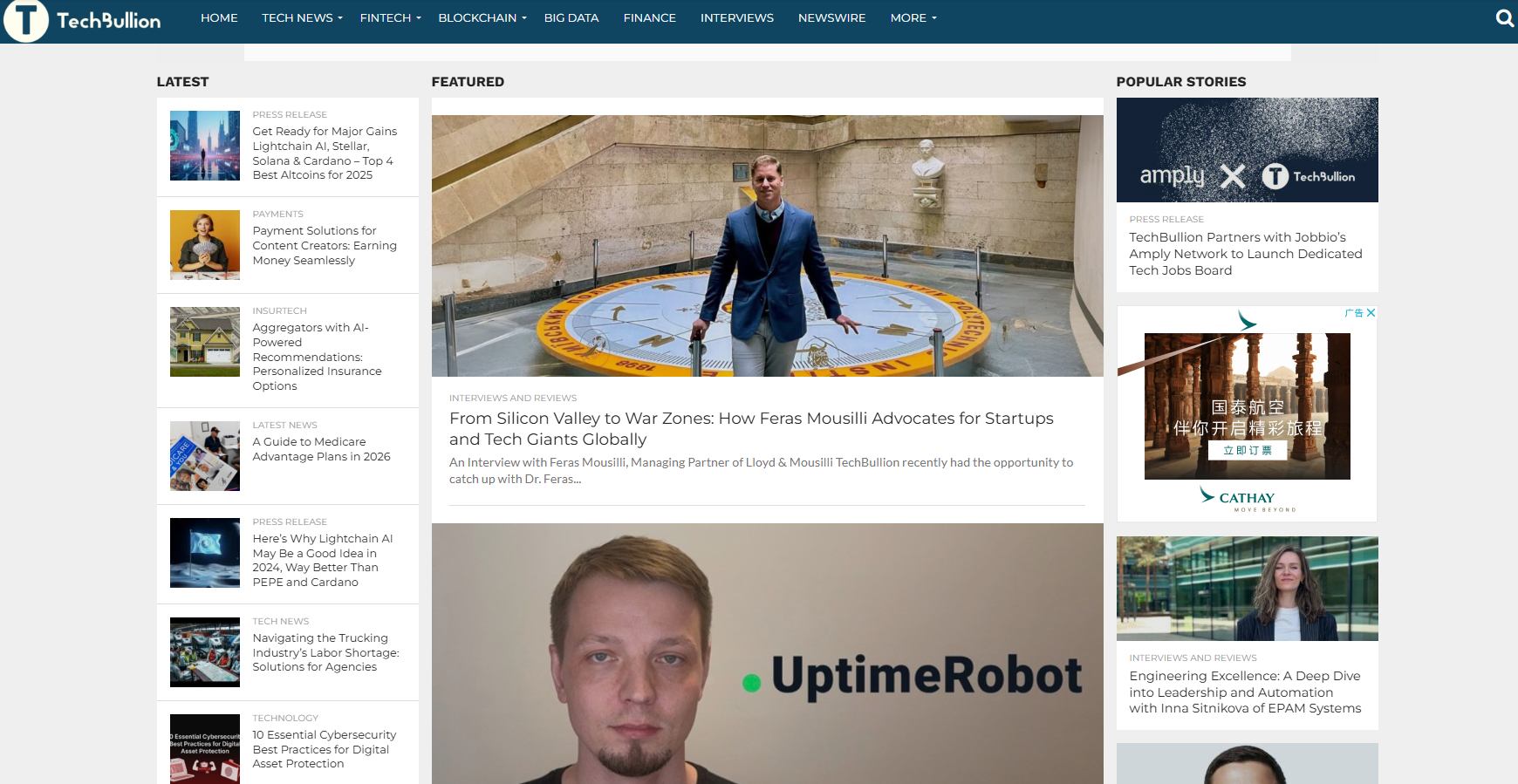This screenshot has height=784, width=1518.
Task: Open Navigating the Trucking Industry's Labor Shortage
Action: point(325,652)
